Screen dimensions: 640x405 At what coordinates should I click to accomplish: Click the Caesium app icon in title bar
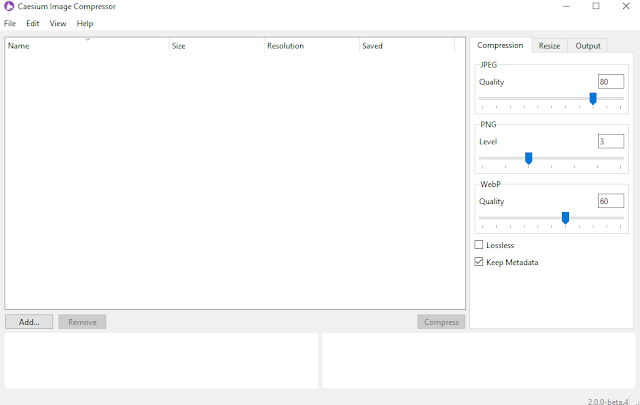tap(9, 6)
